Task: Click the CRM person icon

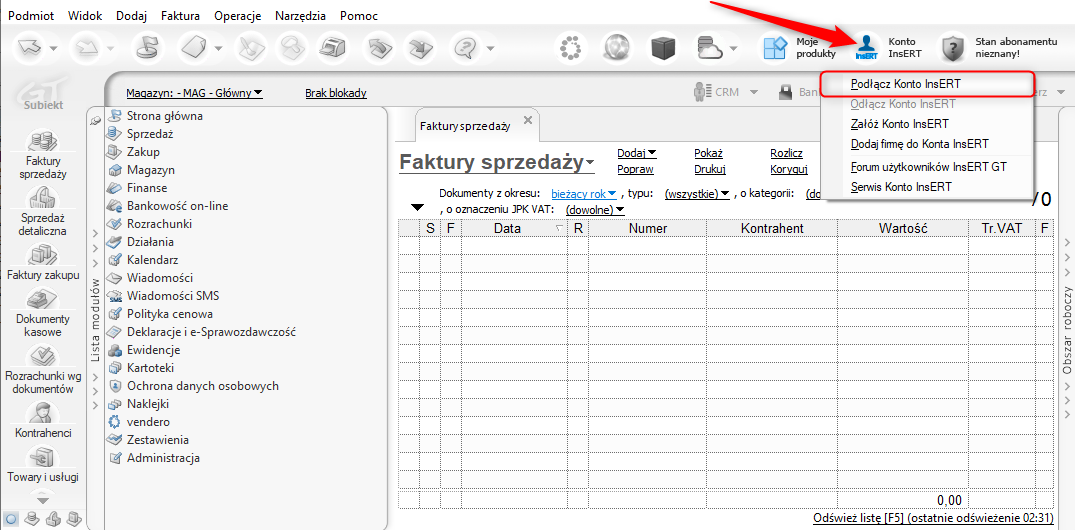Action: pyautogui.click(x=701, y=92)
